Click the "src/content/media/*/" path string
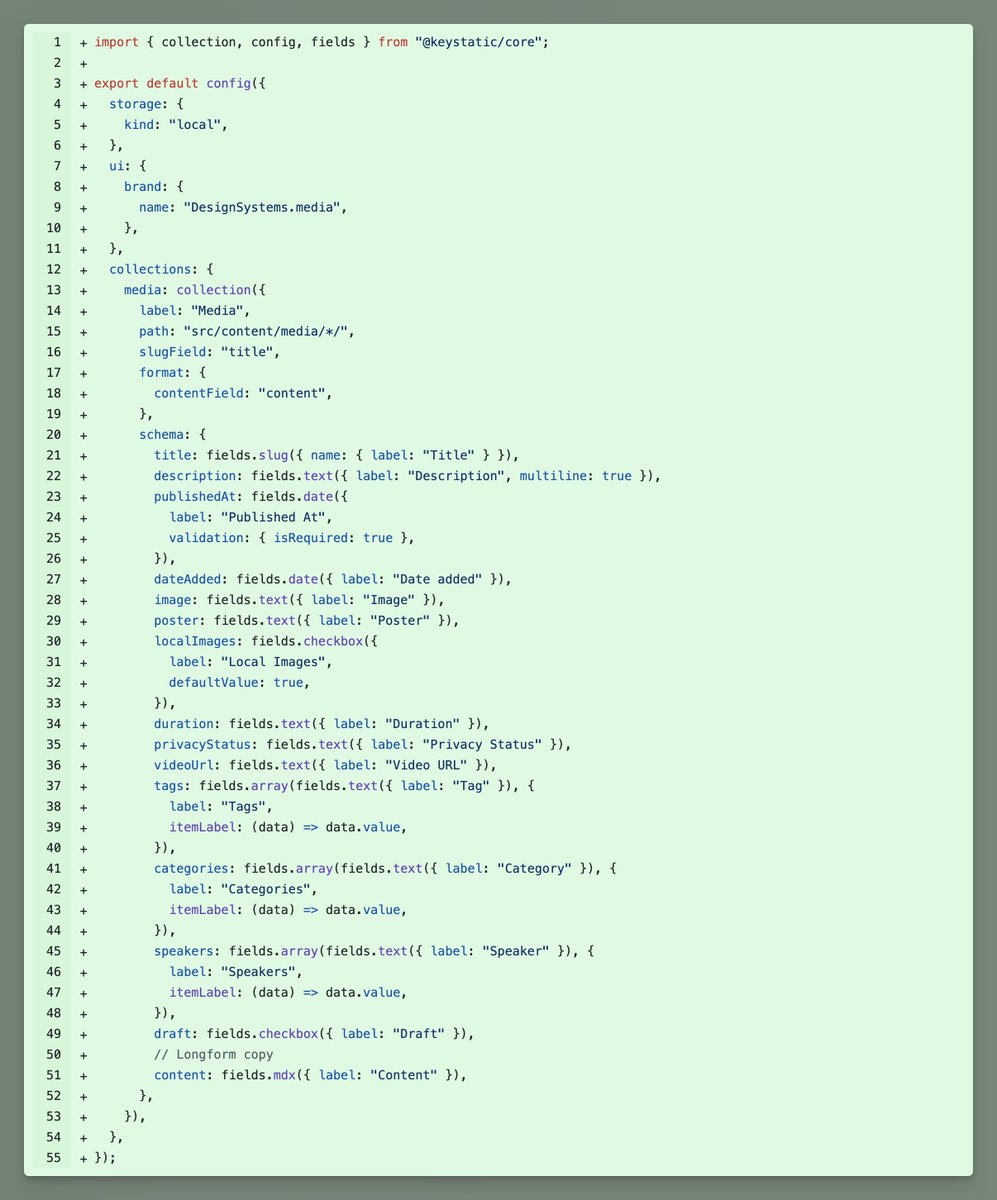Screen dimensions: 997x1200 (265, 331)
